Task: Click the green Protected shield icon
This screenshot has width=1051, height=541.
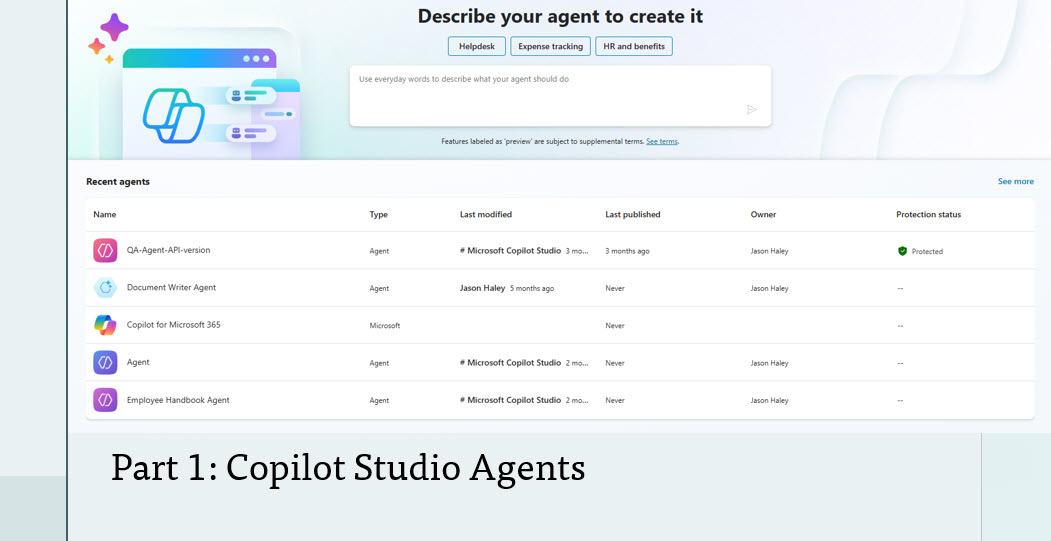Action: [902, 251]
